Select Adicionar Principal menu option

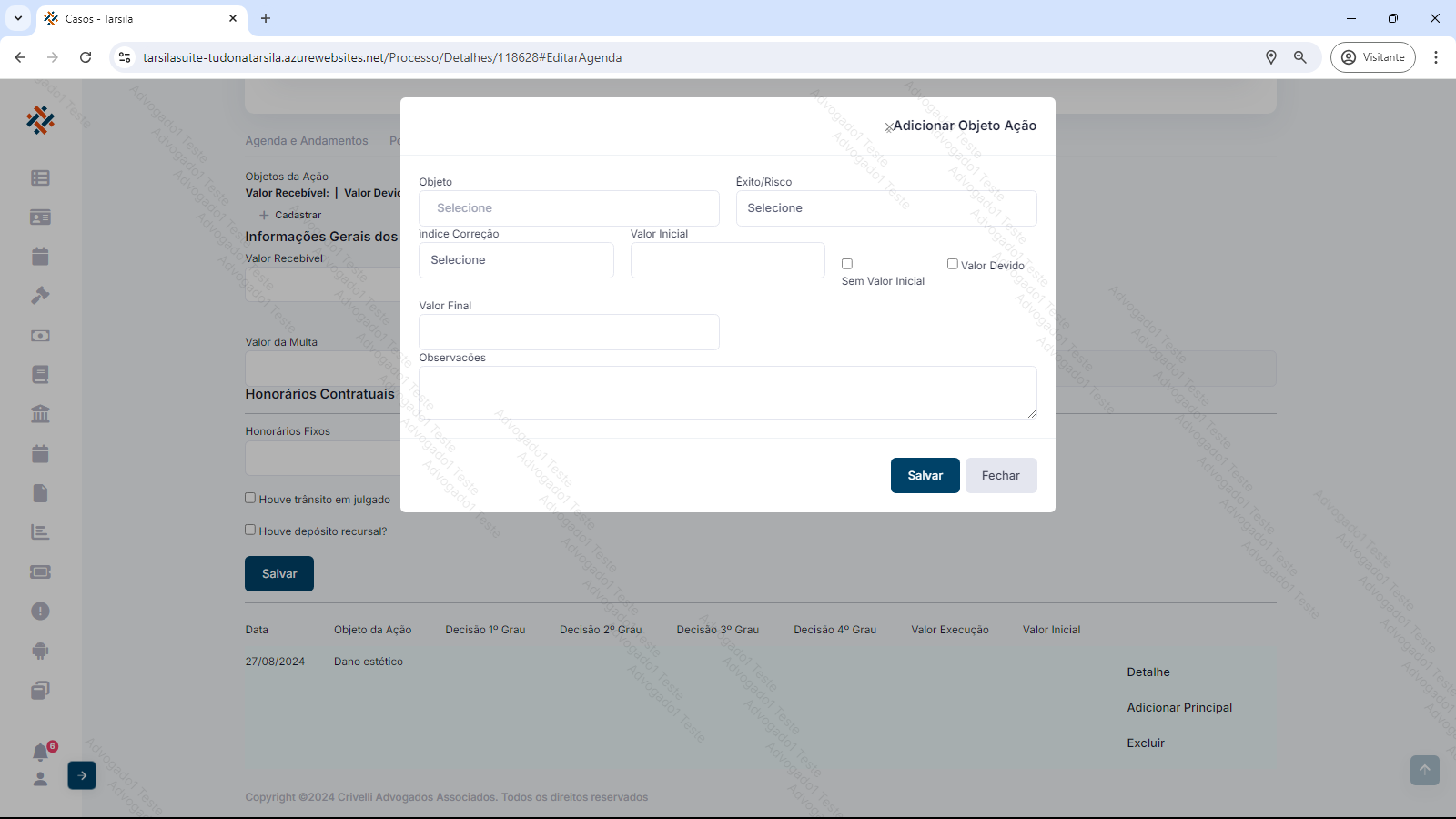(1179, 708)
